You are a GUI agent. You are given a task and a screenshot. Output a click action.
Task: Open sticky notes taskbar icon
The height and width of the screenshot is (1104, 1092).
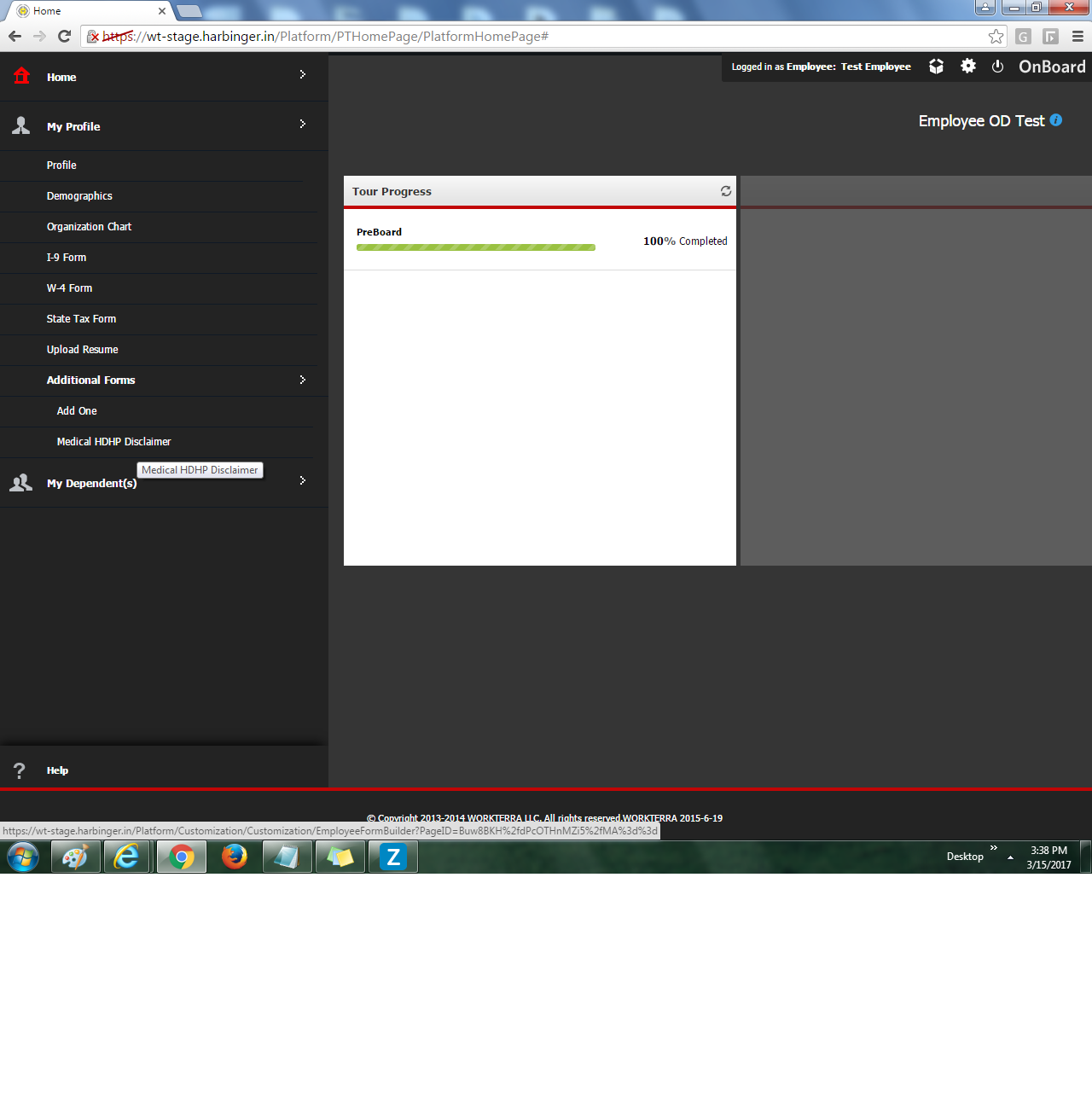pyautogui.click(x=340, y=857)
